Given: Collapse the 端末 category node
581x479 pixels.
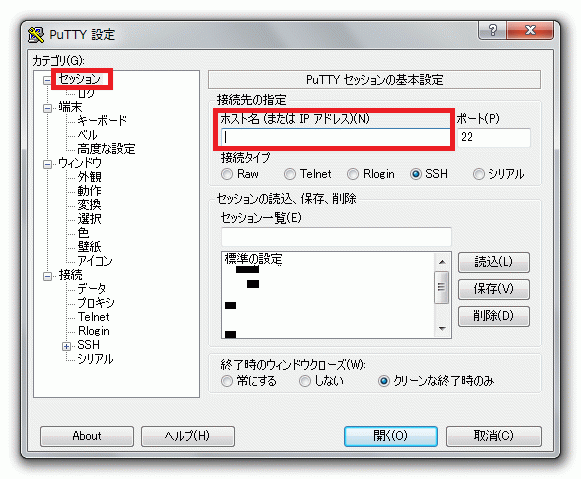Looking at the screenshot, I should pyautogui.click(x=47, y=108).
